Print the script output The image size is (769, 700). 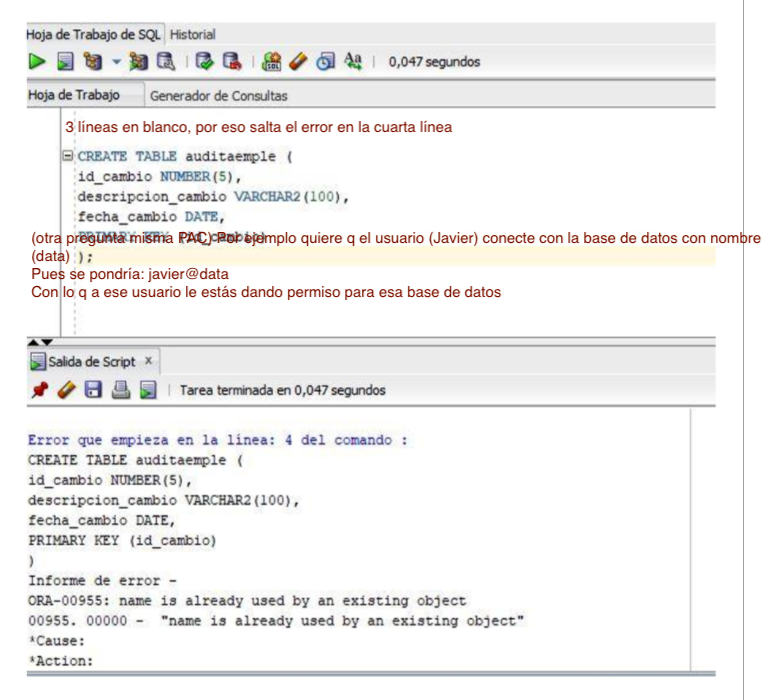119,390
